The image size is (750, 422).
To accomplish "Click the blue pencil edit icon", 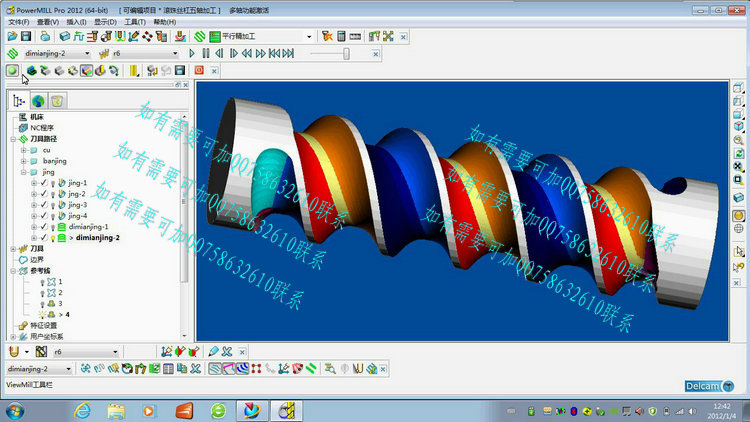I will tap(213, 352).
